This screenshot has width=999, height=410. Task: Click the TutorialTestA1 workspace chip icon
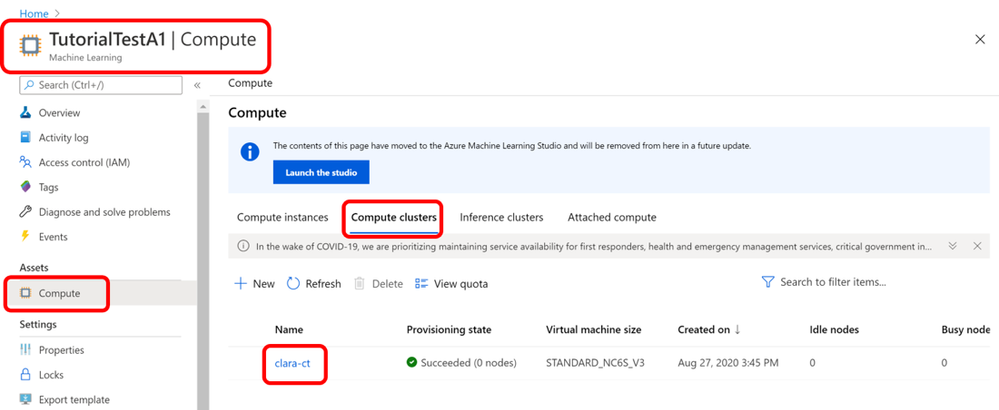coord(29,45)
